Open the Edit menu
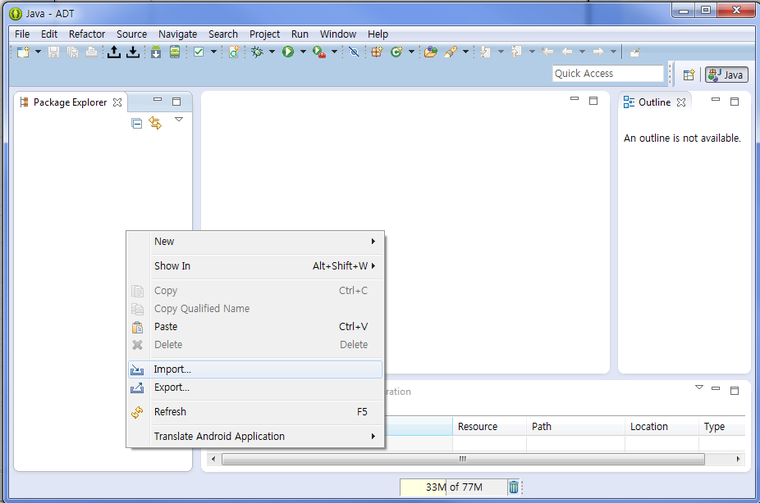 (x=49, y=34)
